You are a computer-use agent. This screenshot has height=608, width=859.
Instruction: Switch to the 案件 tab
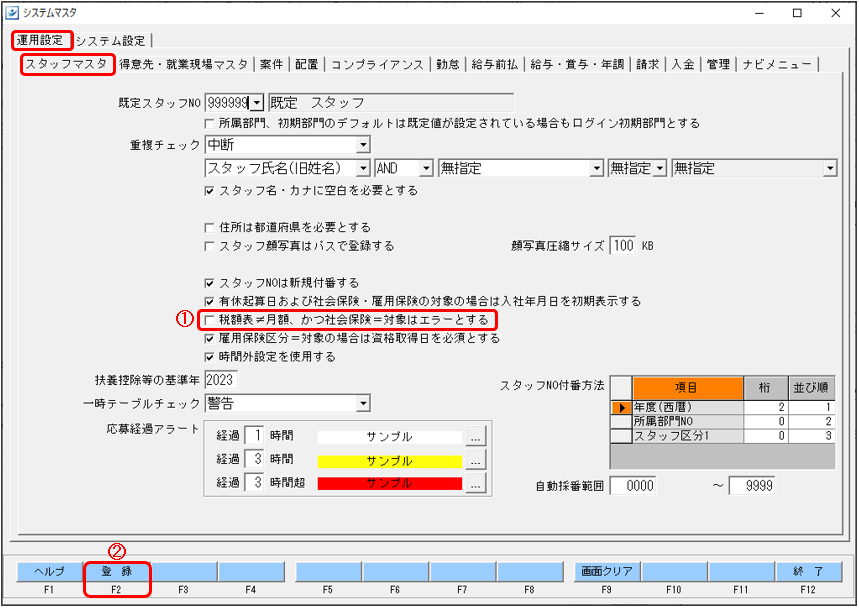[271, 65]
